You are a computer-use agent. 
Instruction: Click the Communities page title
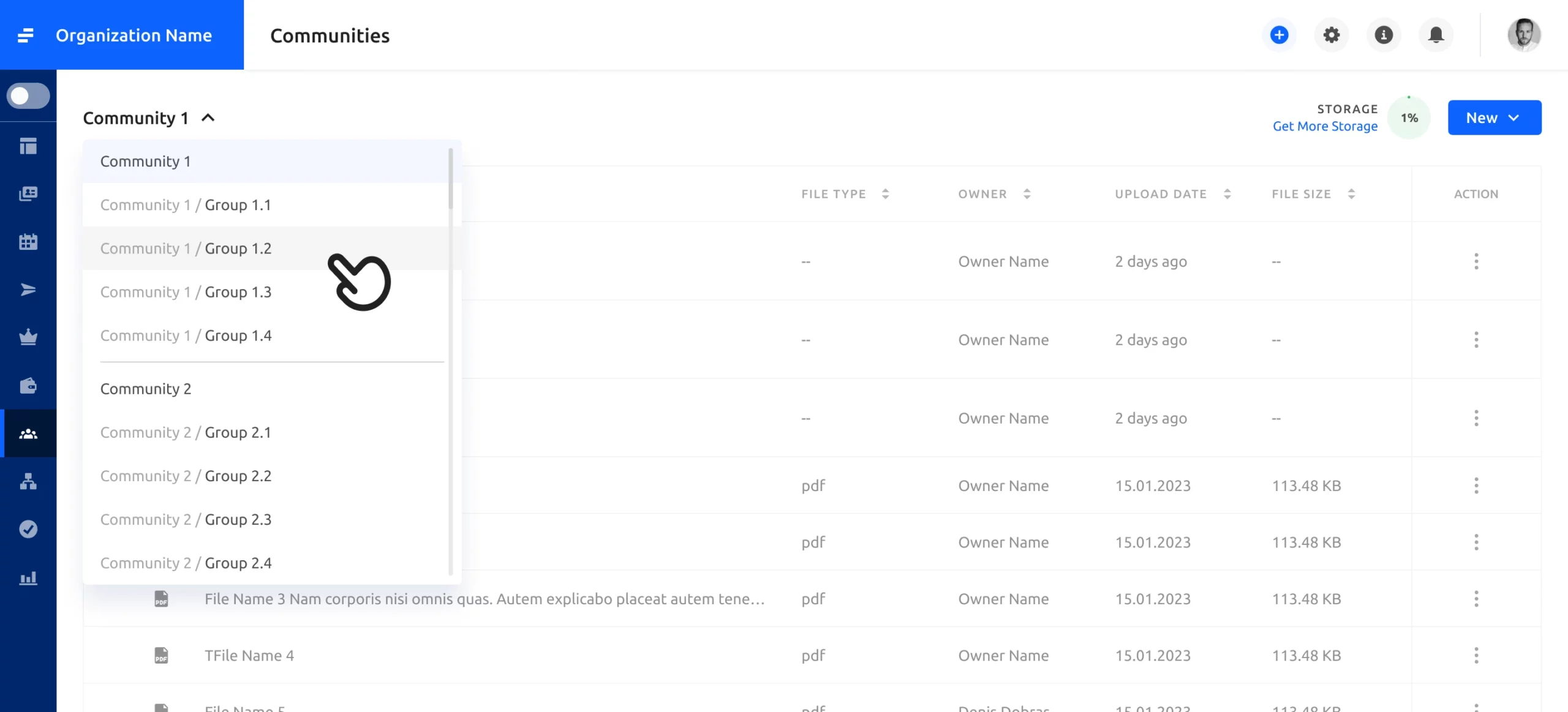330,36
